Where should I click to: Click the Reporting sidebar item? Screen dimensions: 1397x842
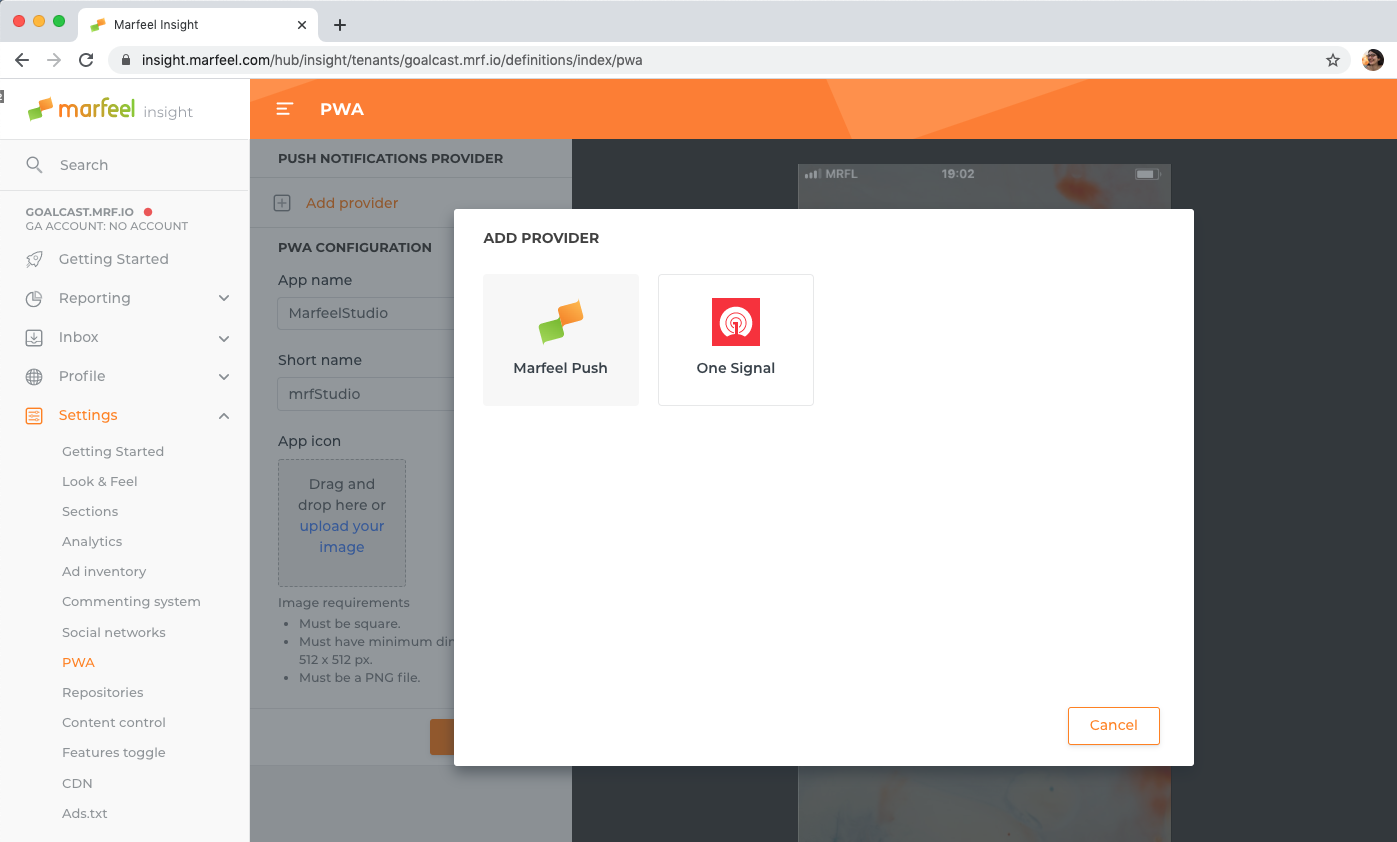(125, 298)
